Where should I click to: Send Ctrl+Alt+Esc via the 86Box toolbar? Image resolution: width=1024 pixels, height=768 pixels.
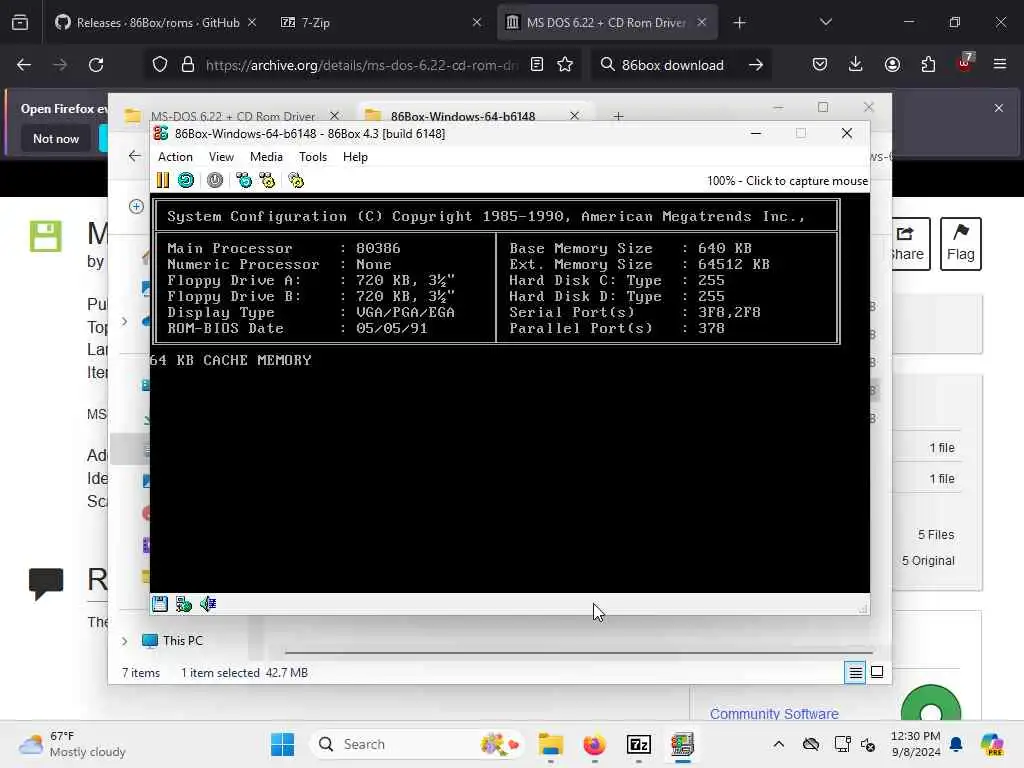coord(267,180)
